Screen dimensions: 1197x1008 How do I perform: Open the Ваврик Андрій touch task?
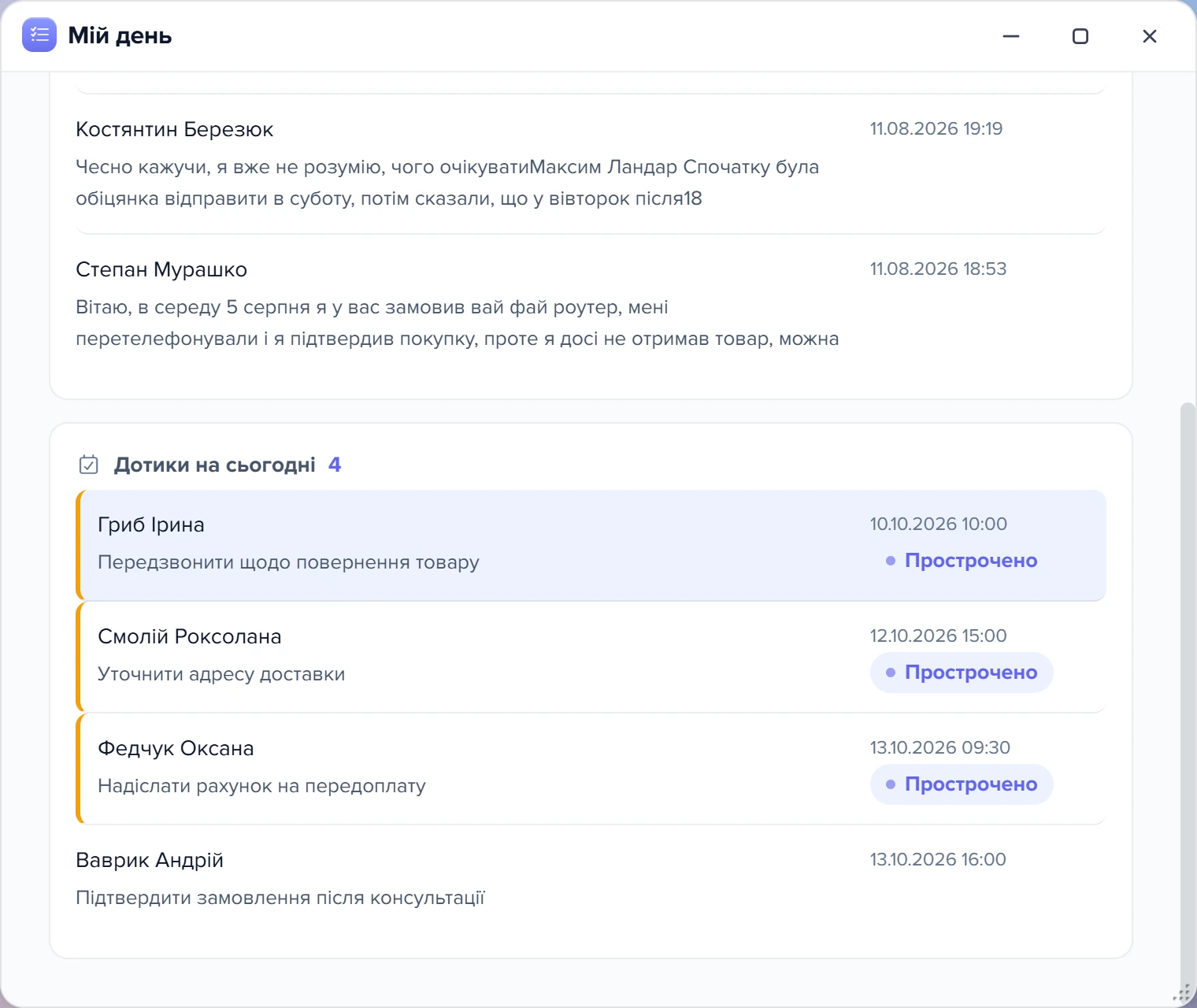[x=591, y=880]
